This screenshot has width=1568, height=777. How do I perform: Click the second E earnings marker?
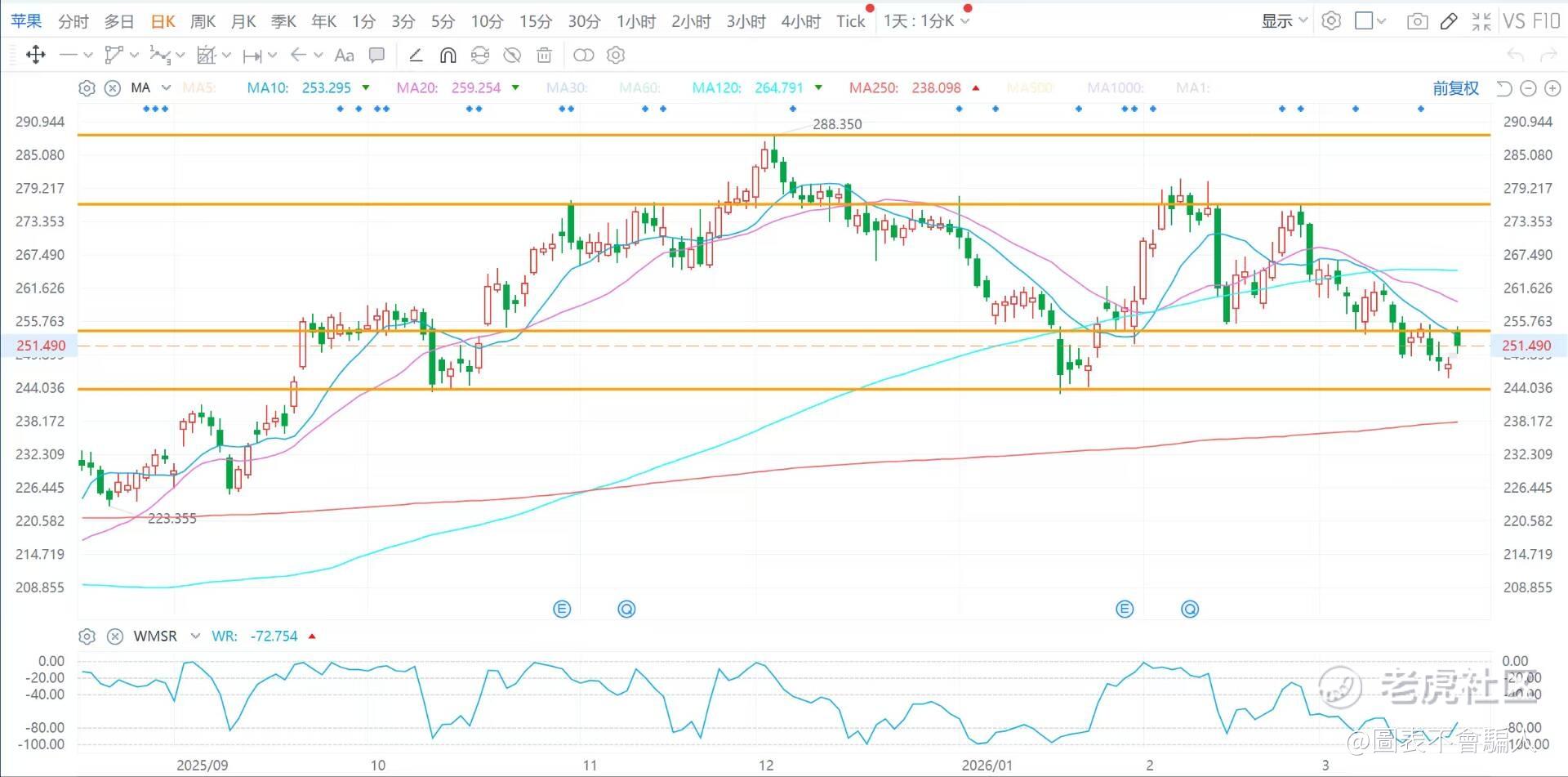point(1125,609)
